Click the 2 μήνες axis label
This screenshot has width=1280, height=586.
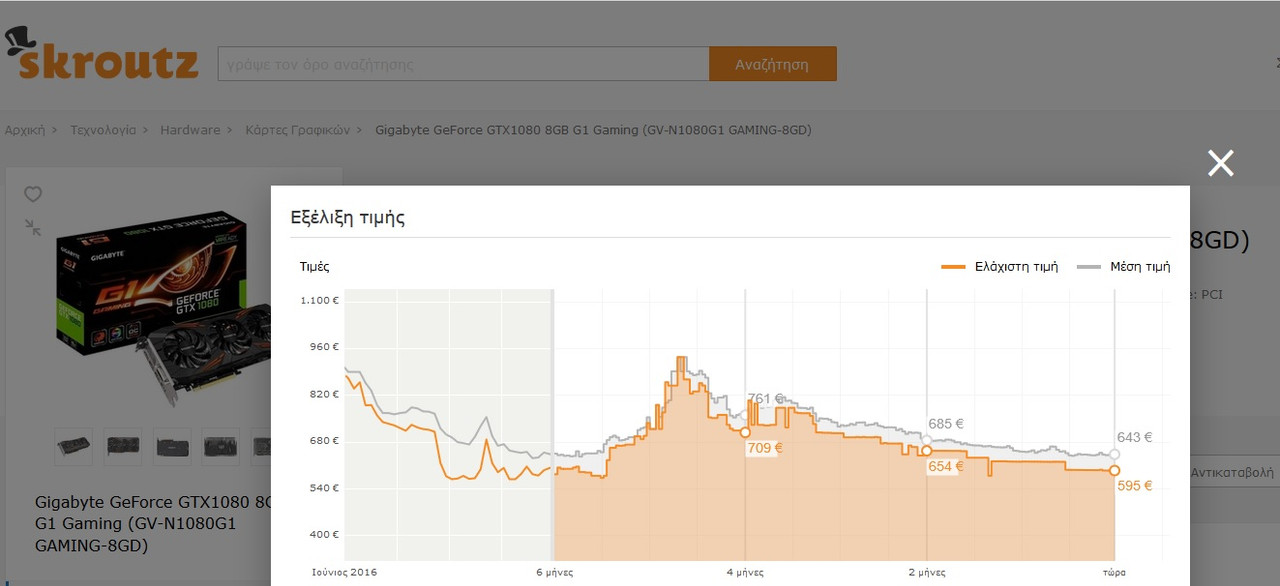(x=927, y=573)
